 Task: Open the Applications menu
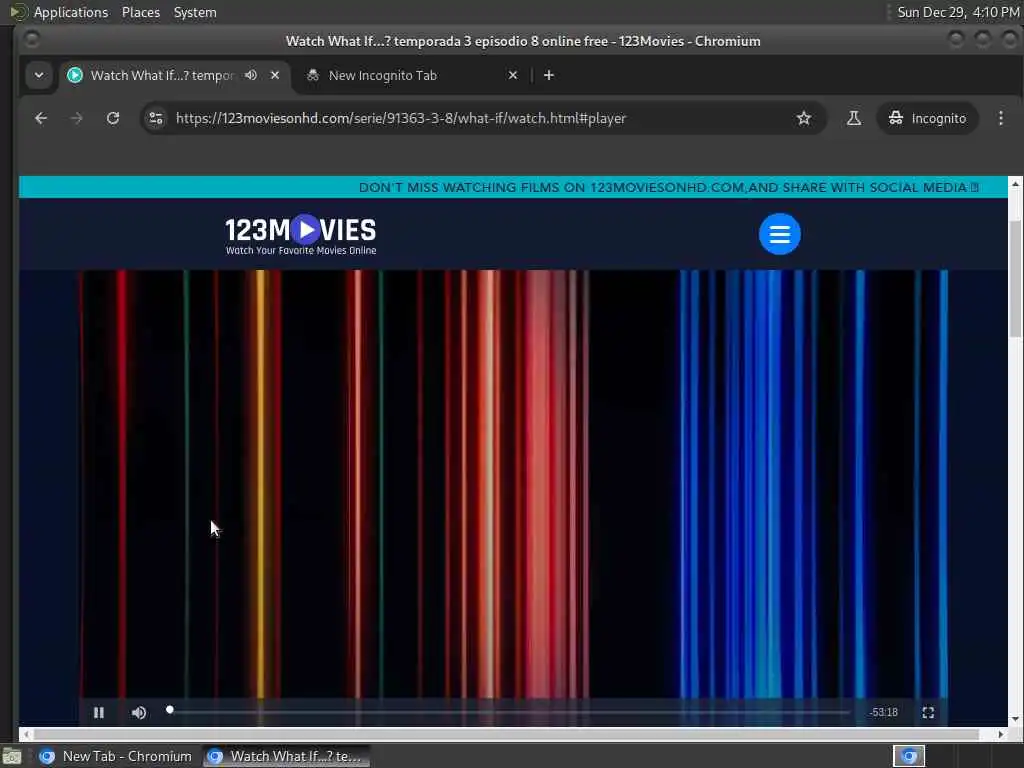coord(71,12)
